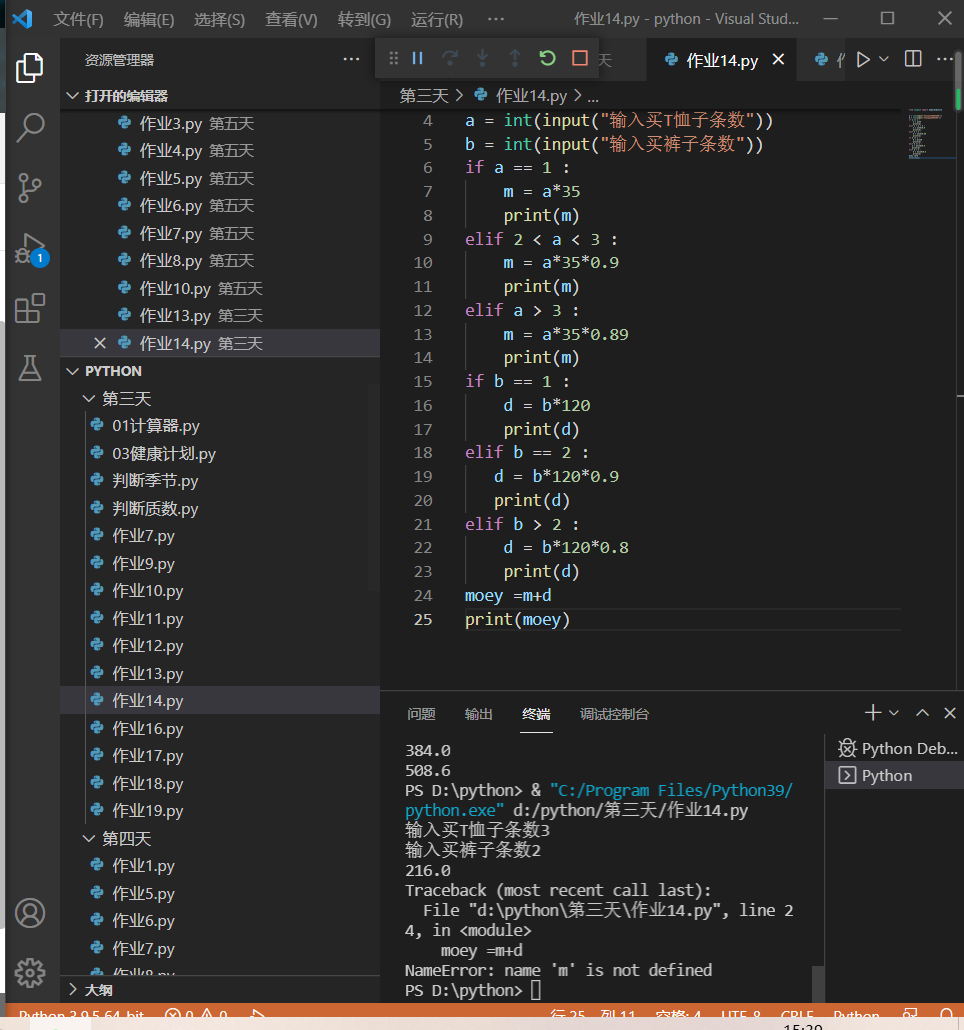Screen dimensions: 964x1030
Task: Close the 作业14.py editor tab
Action: tap(778, 60)
